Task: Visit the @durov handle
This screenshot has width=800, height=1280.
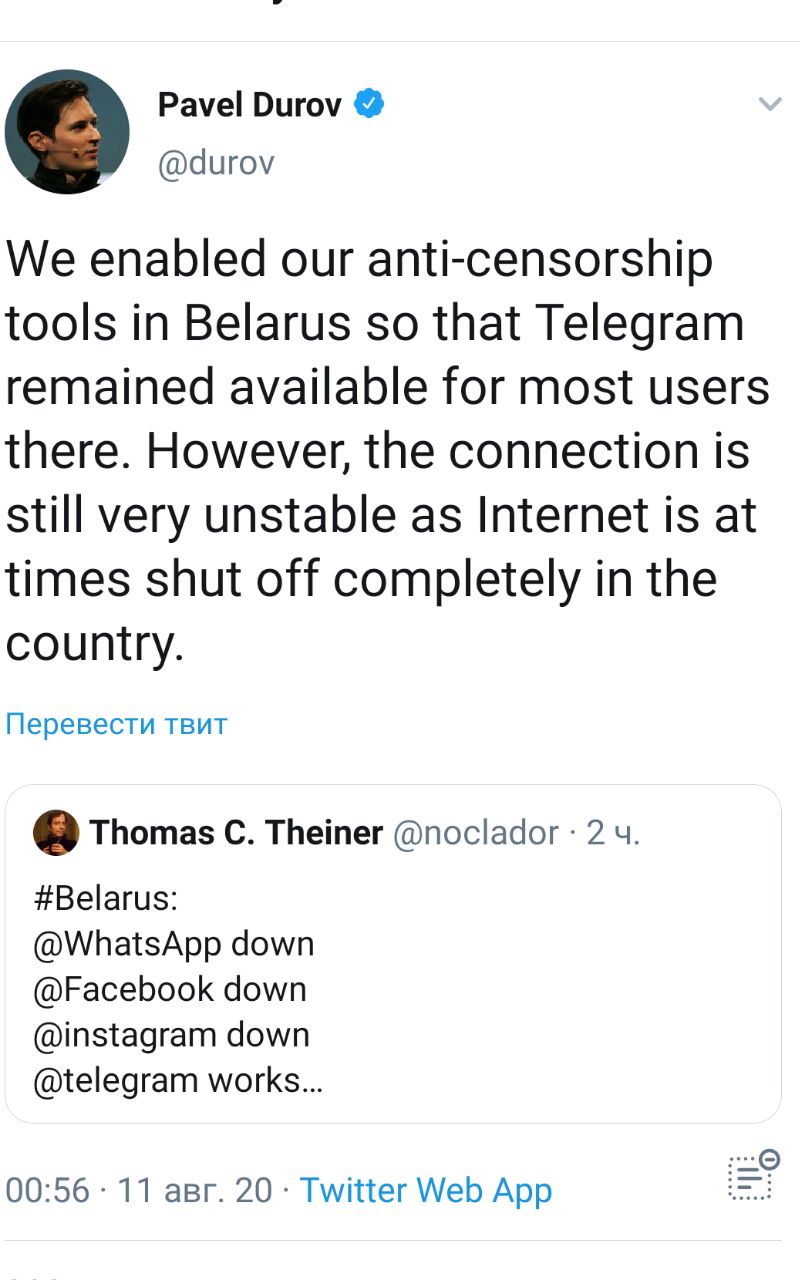Action: [x=215, y=162]
